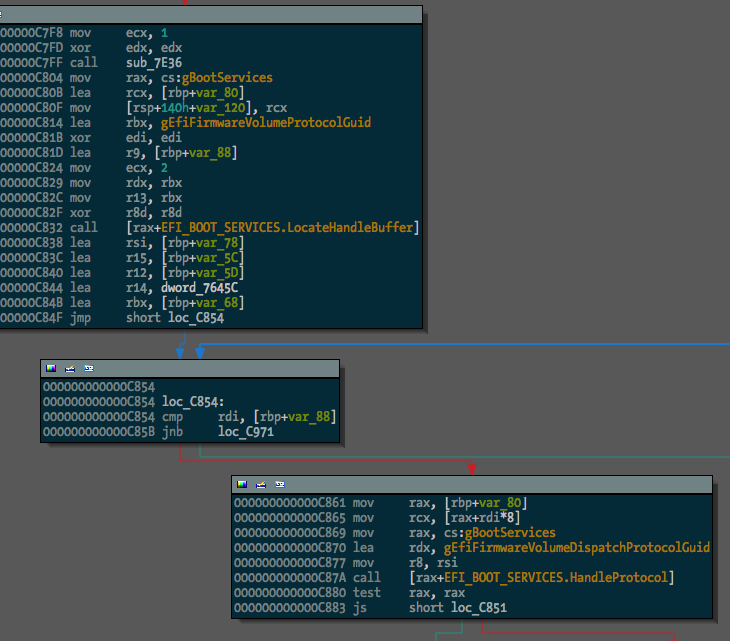The height and width of the screenshot is (641, 730).
Task: Click the node color icon on loc_C854 block
Action: click(x=51, y=369)
